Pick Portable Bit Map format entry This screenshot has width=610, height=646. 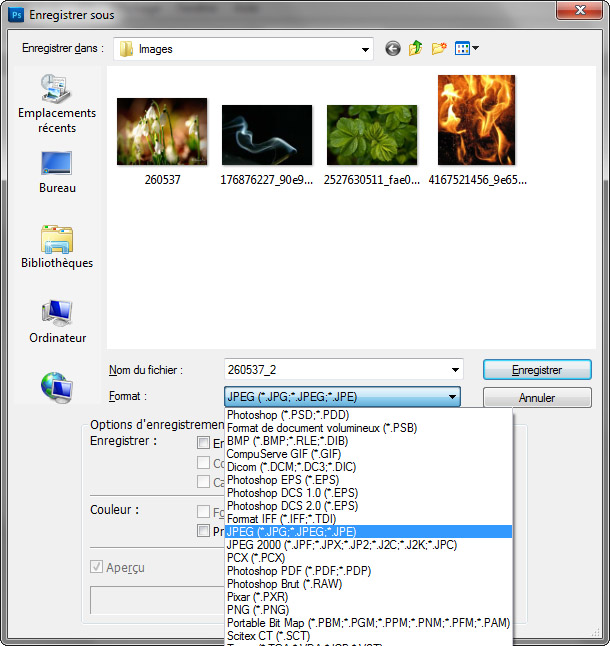(369, 623)
